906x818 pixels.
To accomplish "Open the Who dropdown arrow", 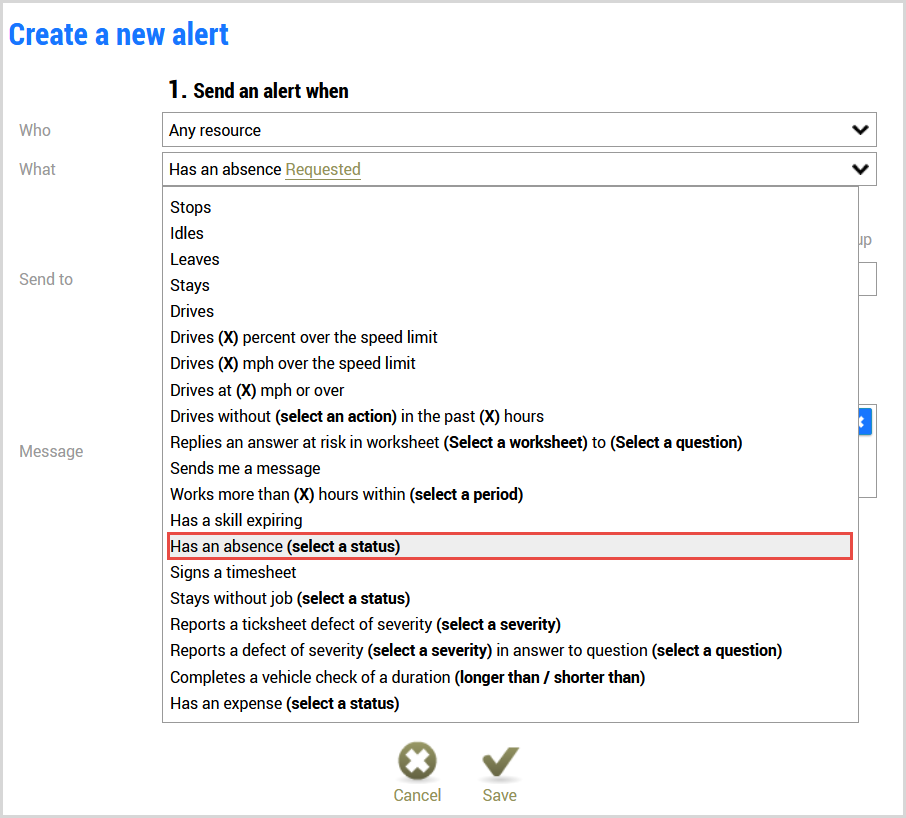I will [860, 130].
